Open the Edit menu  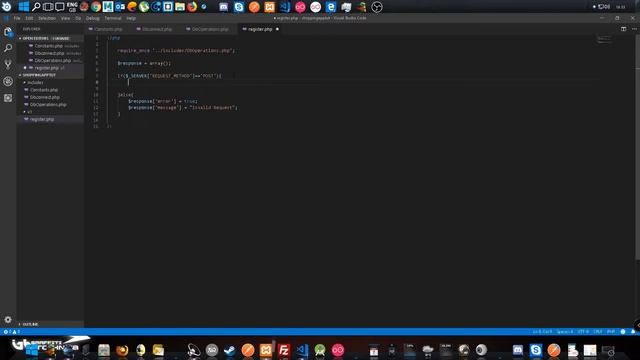coord(29,18)
